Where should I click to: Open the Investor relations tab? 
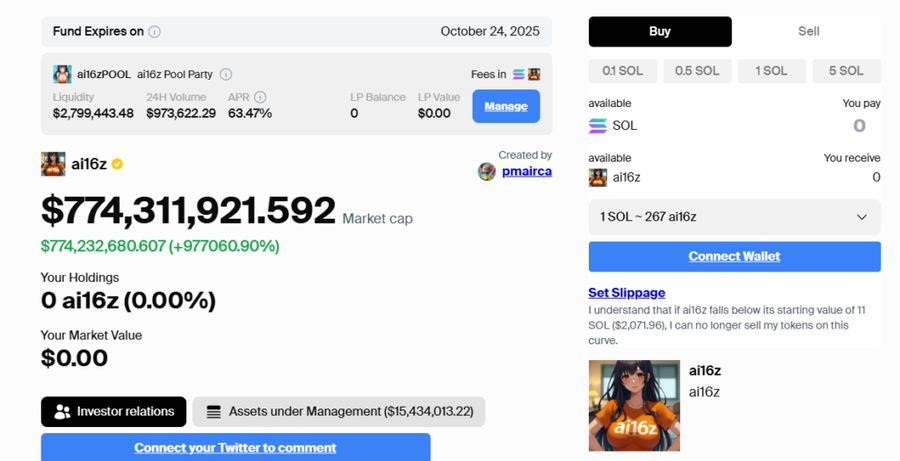click(114, 412)
